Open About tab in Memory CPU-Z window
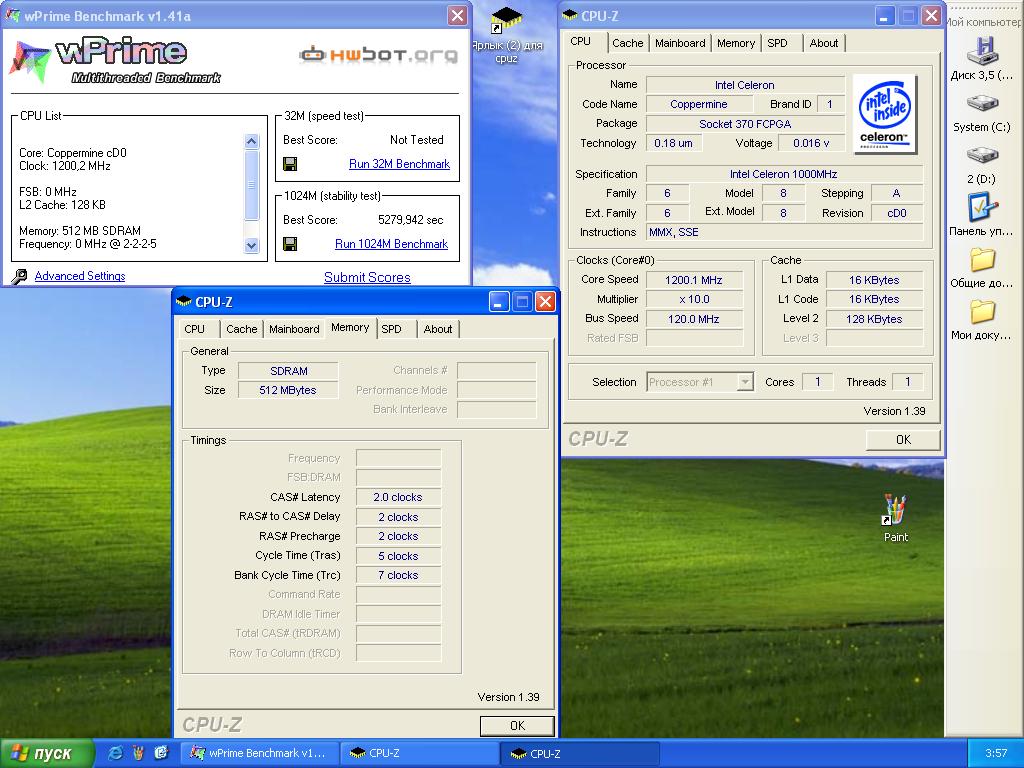 tap(438, 329)
